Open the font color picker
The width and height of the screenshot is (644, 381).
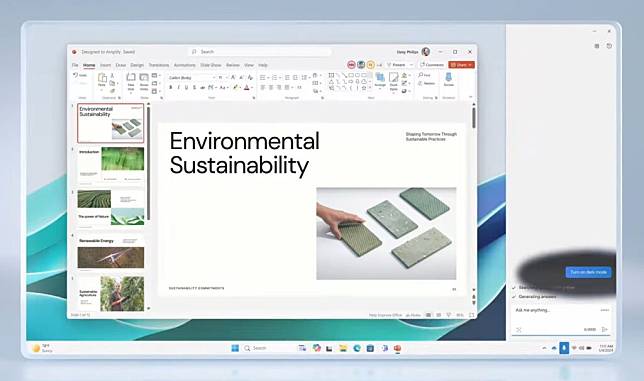tap(247, 87)
